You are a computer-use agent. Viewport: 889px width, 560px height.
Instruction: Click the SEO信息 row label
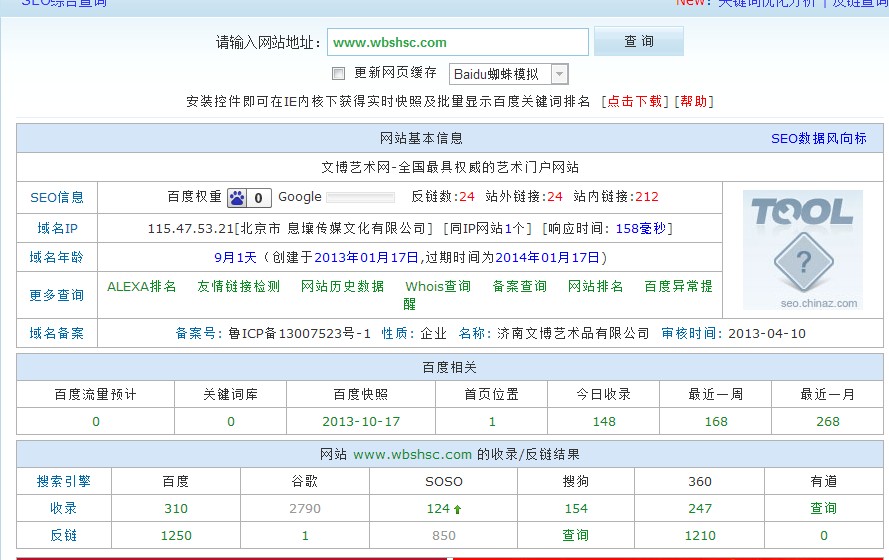(57, 198)
